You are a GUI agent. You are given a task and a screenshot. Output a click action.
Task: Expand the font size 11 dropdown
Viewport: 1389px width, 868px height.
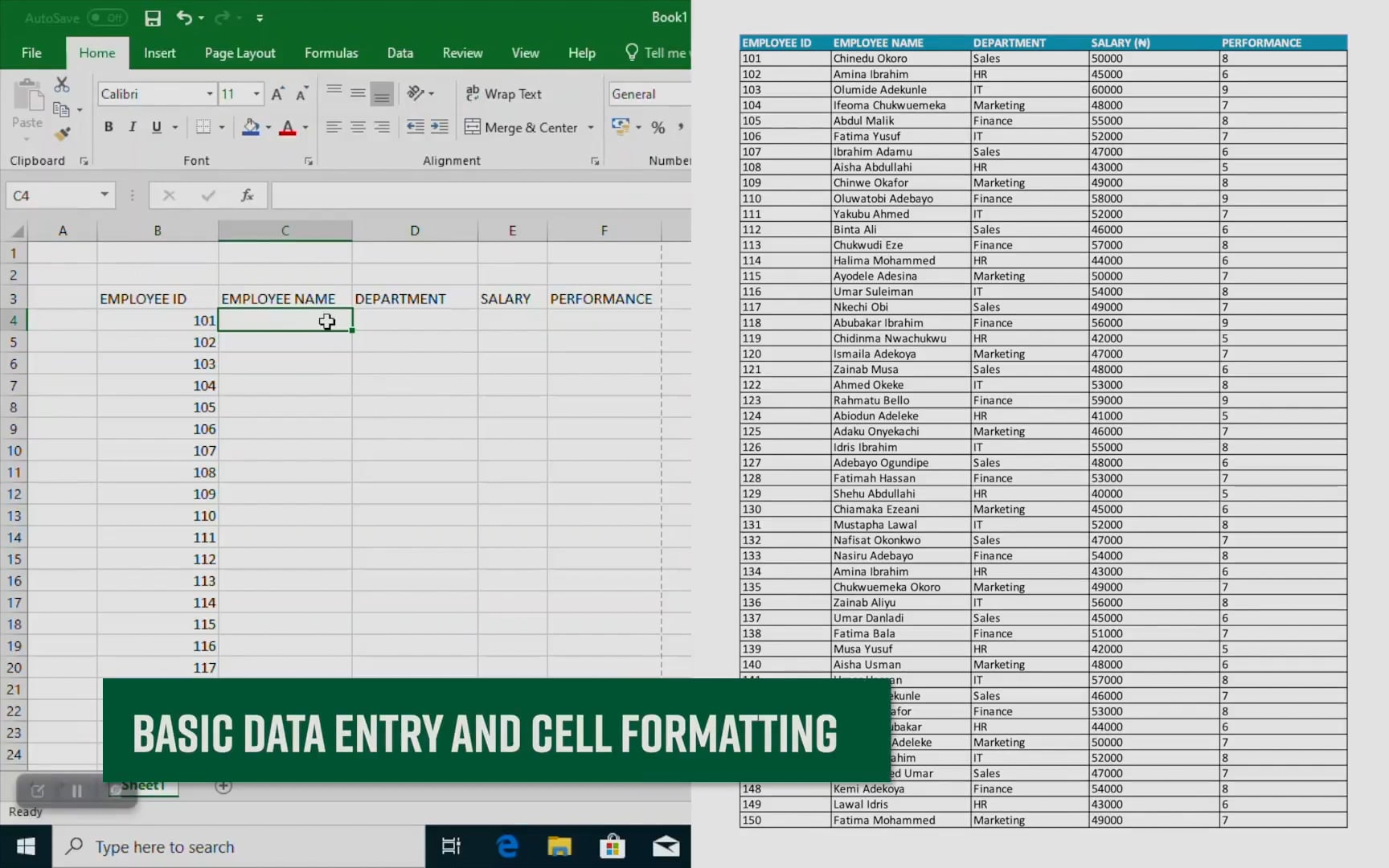pyautogui.click(x=256, y=94)
